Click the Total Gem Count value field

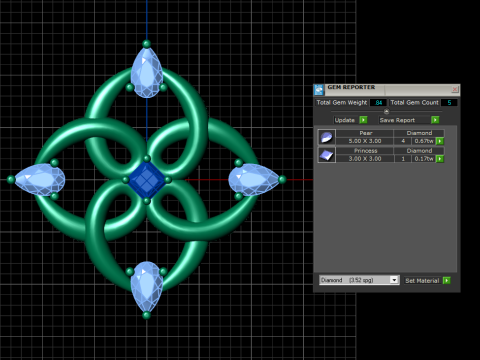click(x=449, y=103)
